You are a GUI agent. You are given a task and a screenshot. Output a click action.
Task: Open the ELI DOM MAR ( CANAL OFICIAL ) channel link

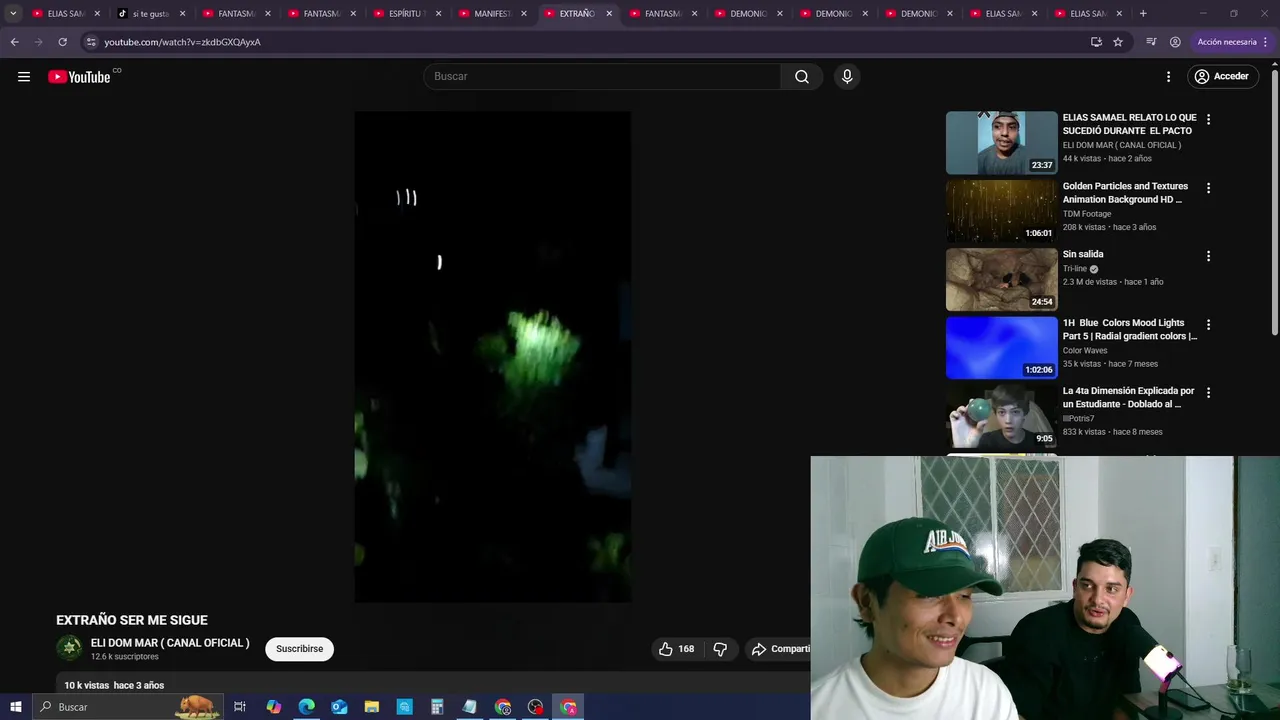pyautogui.click(x=170, y=643)
